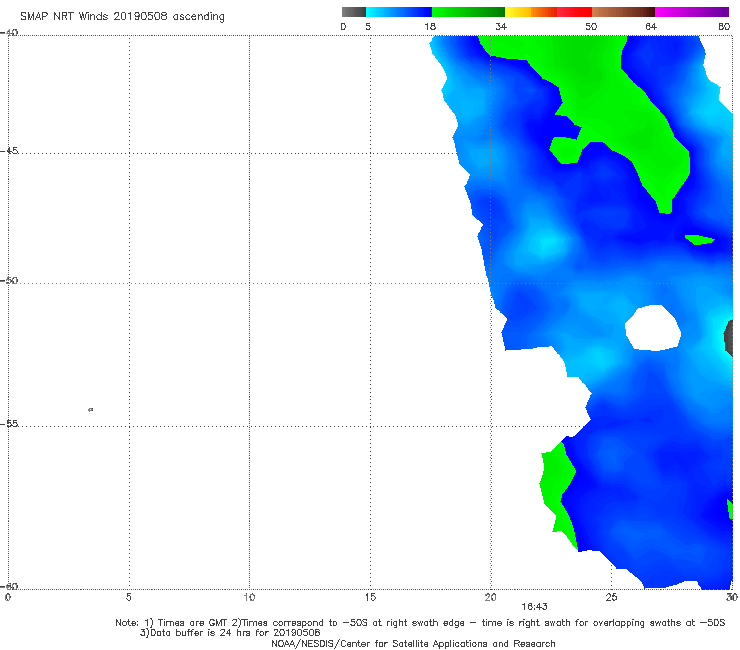740x650 pixels.
Task: Select the gray segment of the color bar
Action: click(x=354, y=12)
